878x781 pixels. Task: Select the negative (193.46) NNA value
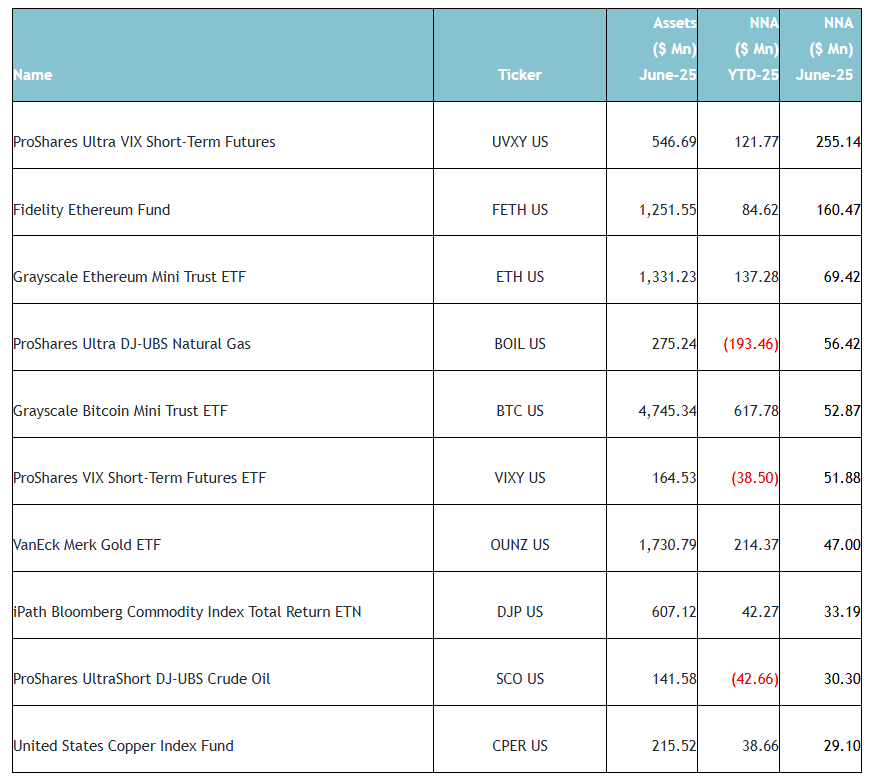tap(750, 344)
